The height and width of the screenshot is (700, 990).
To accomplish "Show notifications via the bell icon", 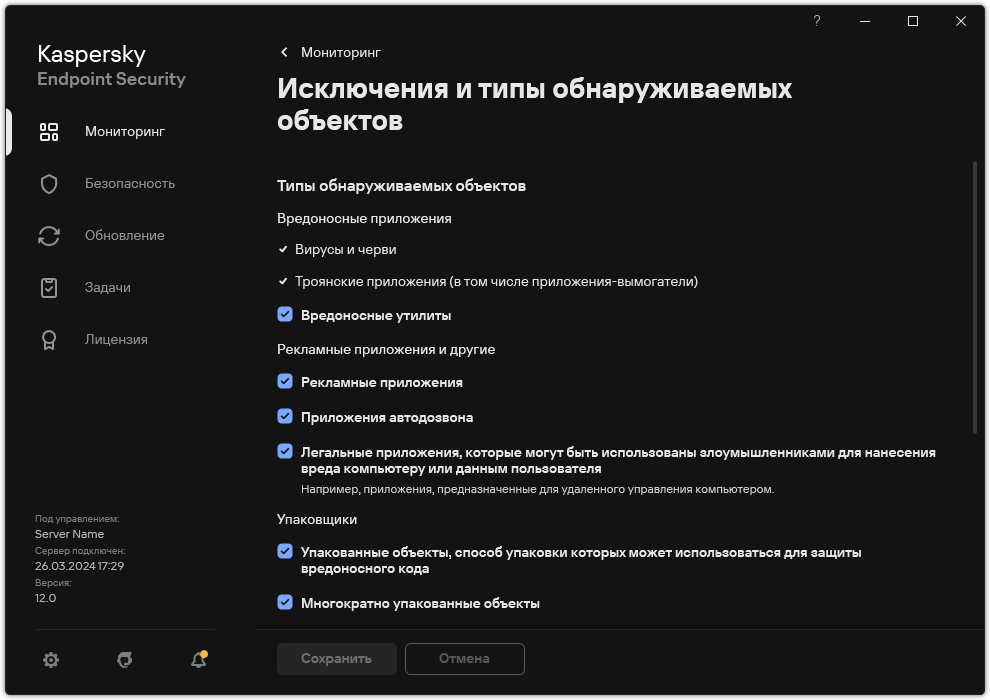I will 197,661.
